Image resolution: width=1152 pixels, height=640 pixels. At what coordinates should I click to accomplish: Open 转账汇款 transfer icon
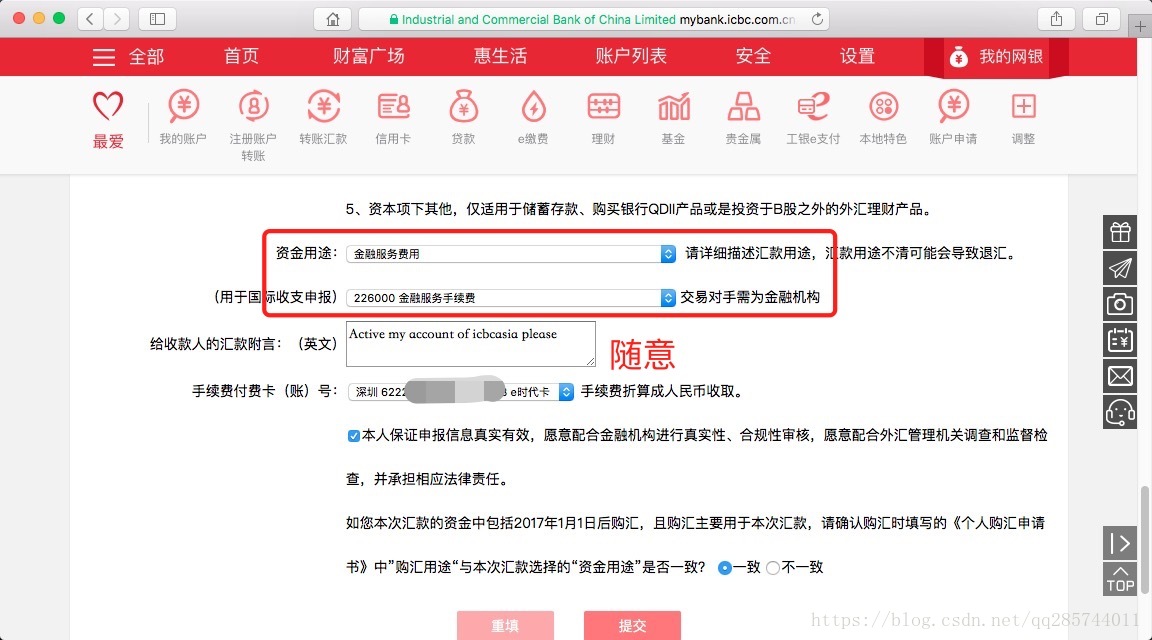click(323, 107)
